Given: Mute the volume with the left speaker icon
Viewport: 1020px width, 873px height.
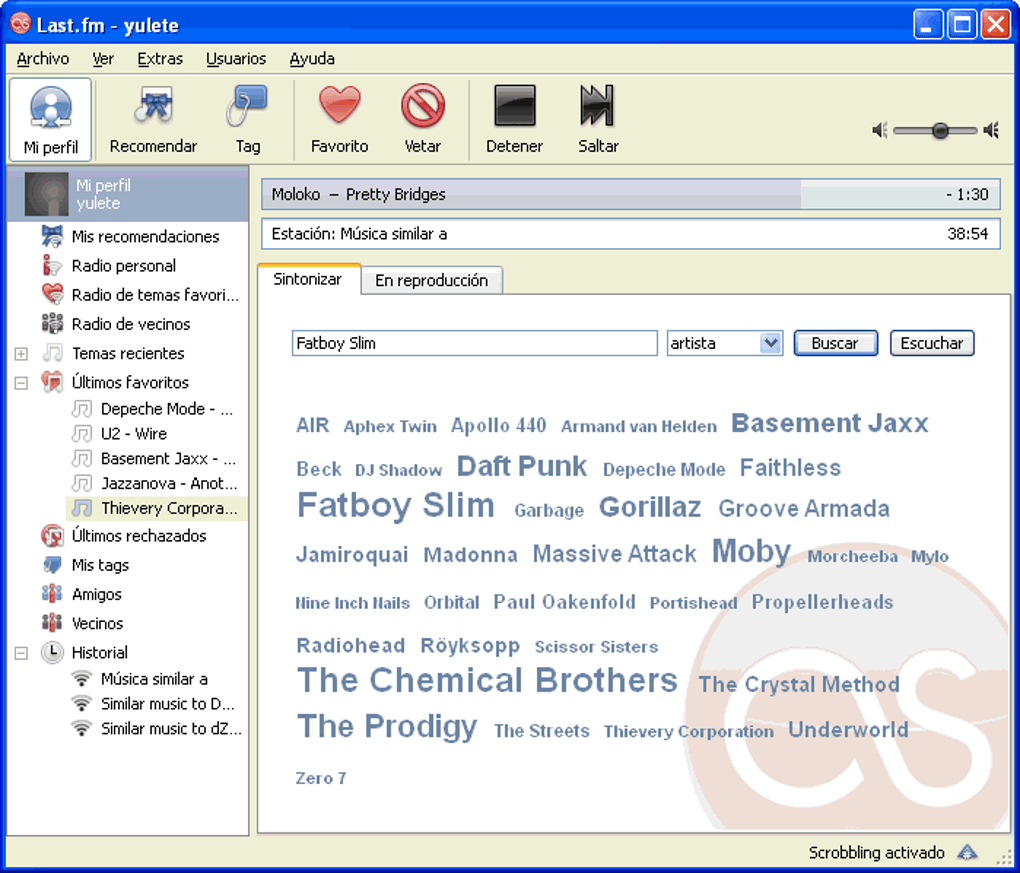Looking at the screenshot, I should (x=879, y=131).
